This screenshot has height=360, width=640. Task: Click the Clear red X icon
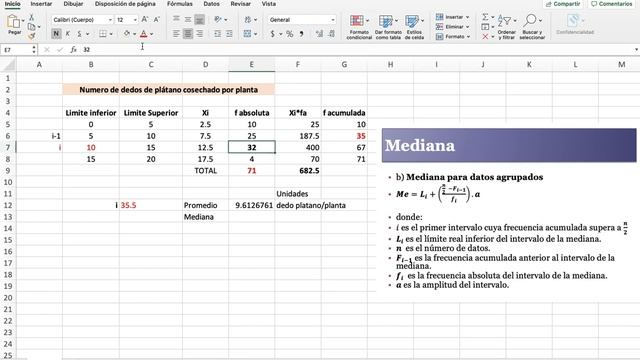tap(485, 37)
